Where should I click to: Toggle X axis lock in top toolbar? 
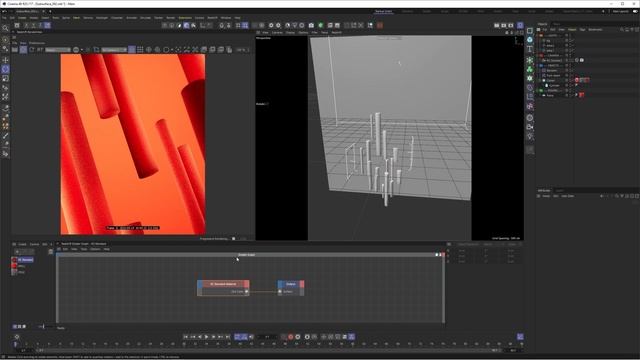tap(27, 25)
